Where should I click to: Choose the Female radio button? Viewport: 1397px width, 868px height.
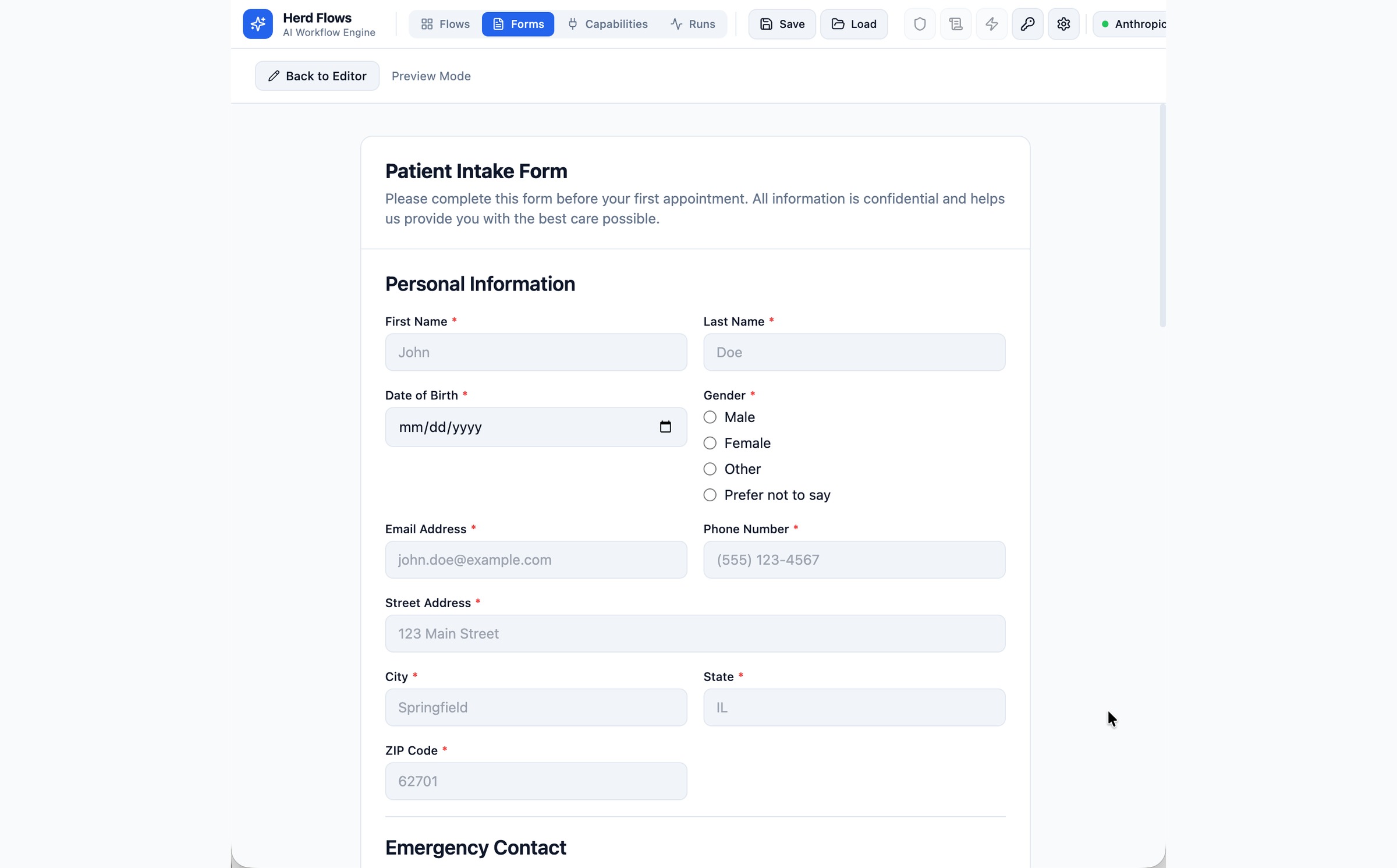click(710, 443)
